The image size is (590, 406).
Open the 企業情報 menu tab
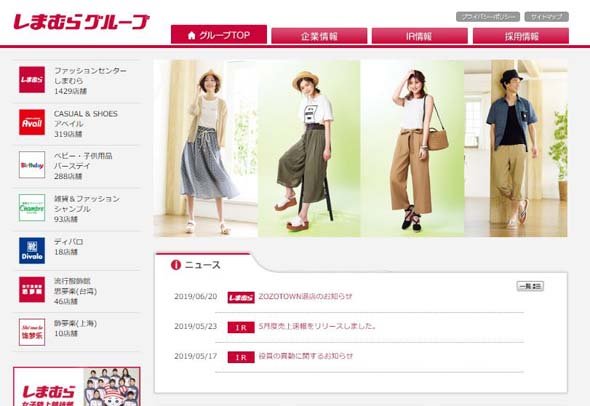tap(319, 36)
